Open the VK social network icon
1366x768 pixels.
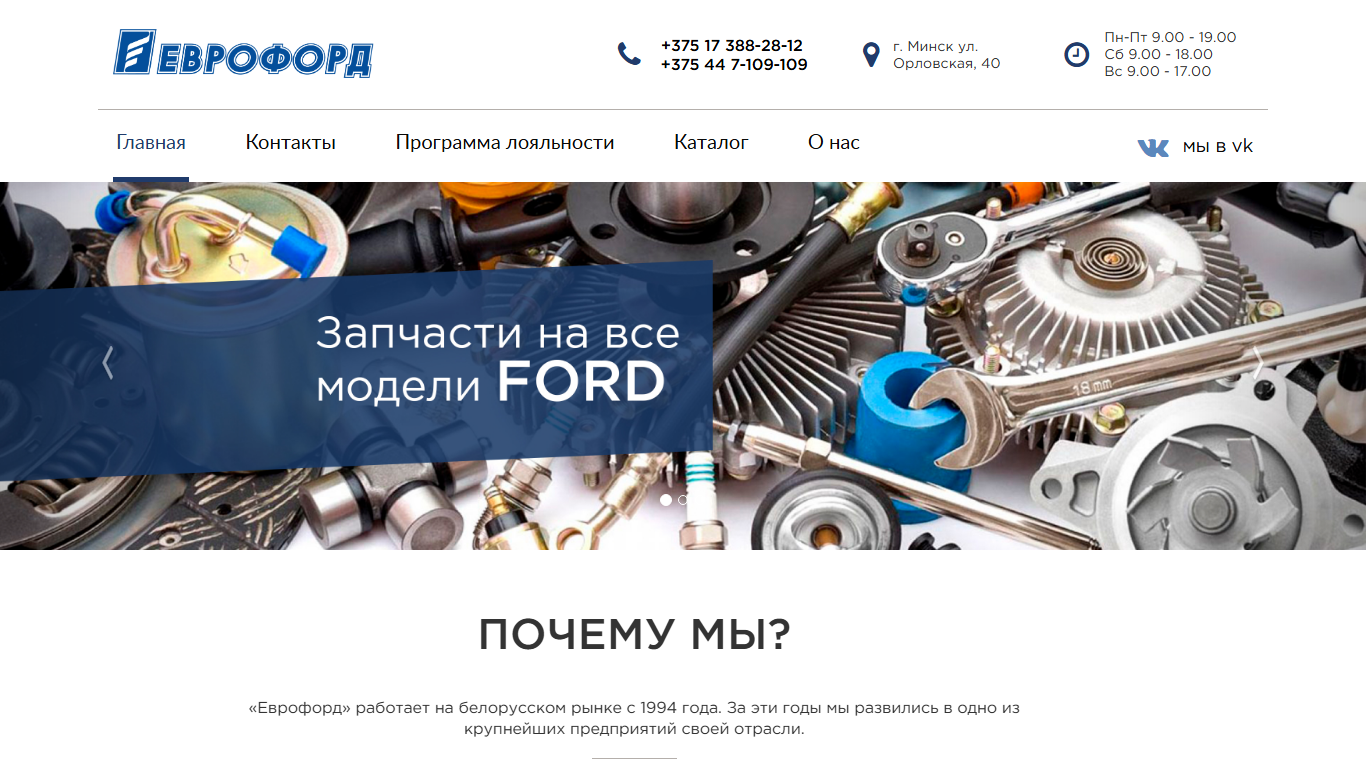tap(1153, 147)
